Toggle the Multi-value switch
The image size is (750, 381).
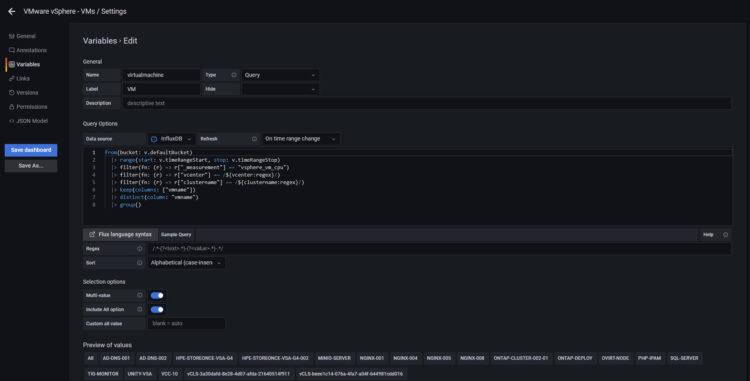point(157,295)
